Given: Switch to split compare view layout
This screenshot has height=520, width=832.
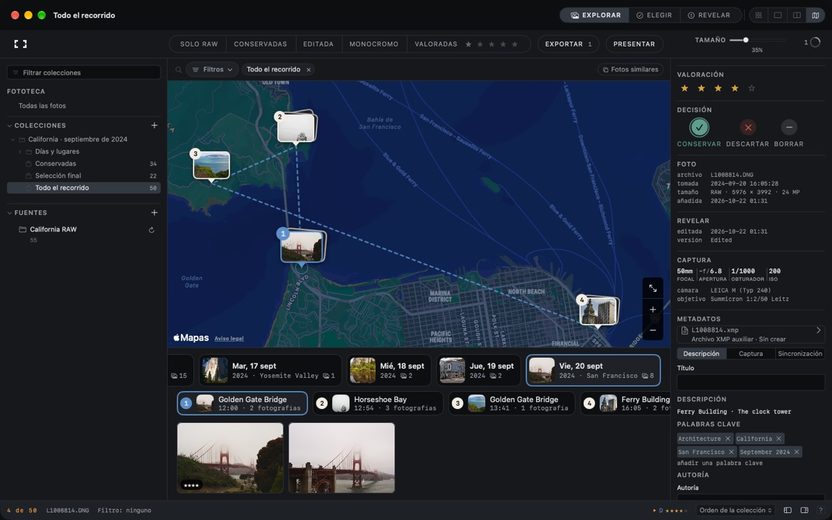Looking at the screenshot, I should coord(797,15).
